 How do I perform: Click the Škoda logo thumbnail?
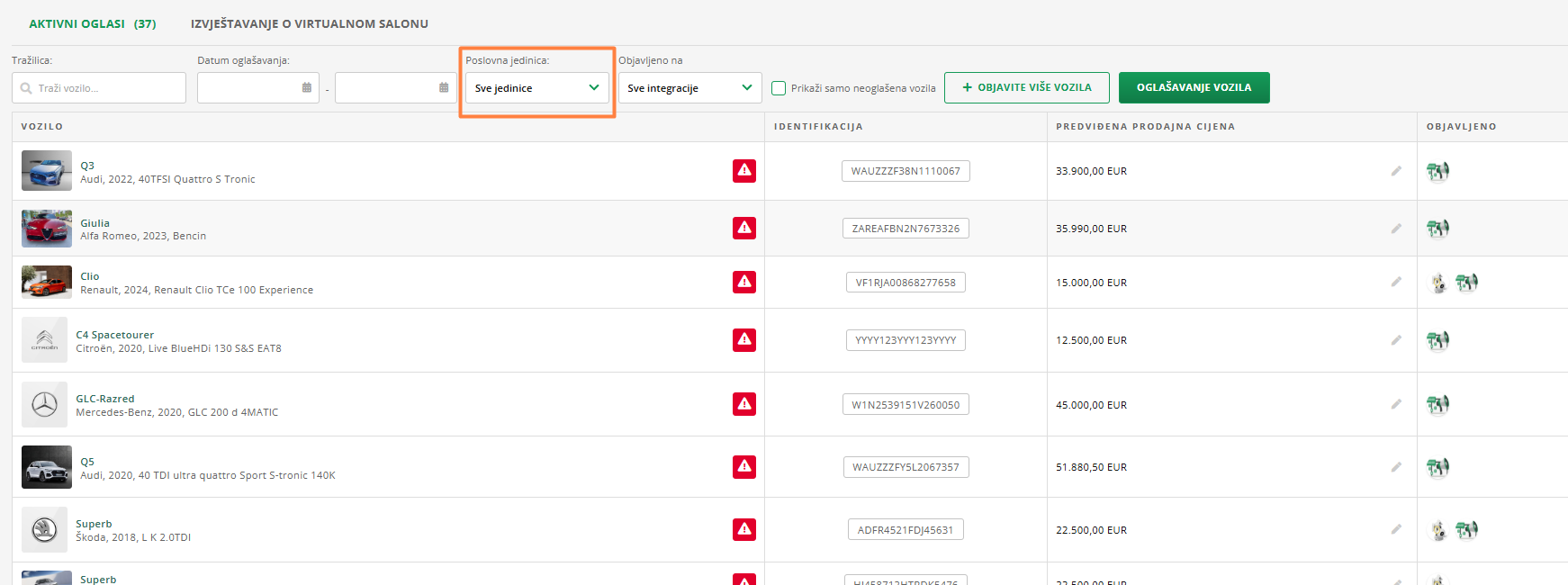[44, 529]
